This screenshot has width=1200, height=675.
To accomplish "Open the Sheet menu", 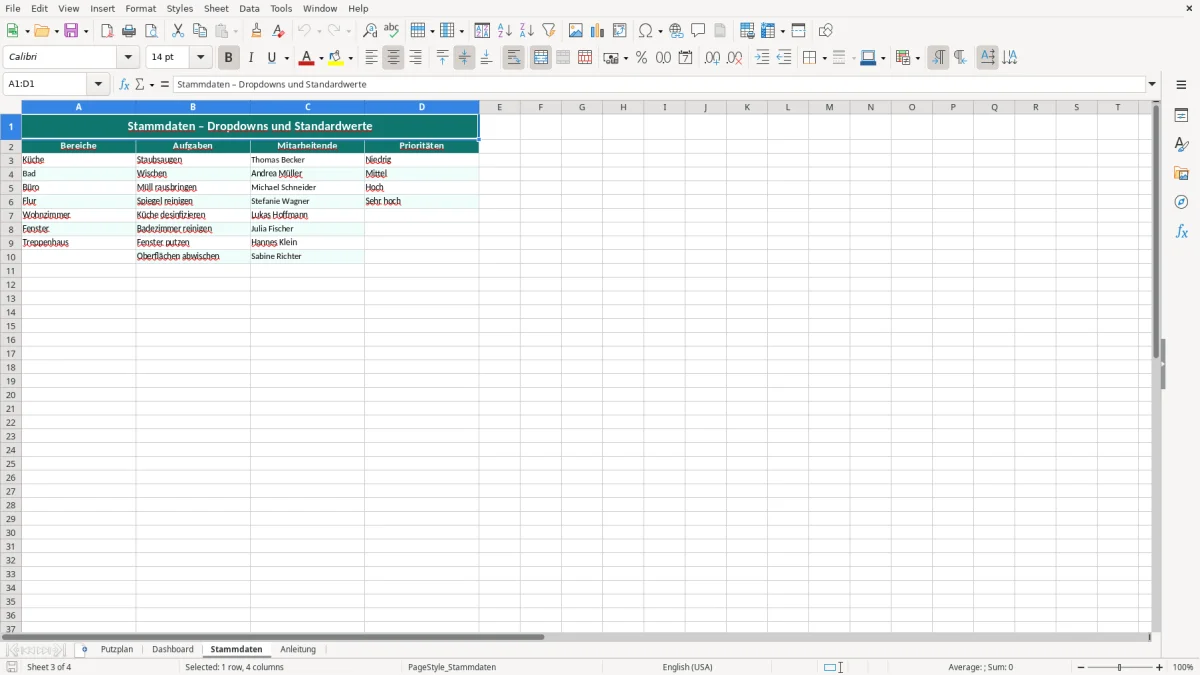I will click(x=216, y=8).
